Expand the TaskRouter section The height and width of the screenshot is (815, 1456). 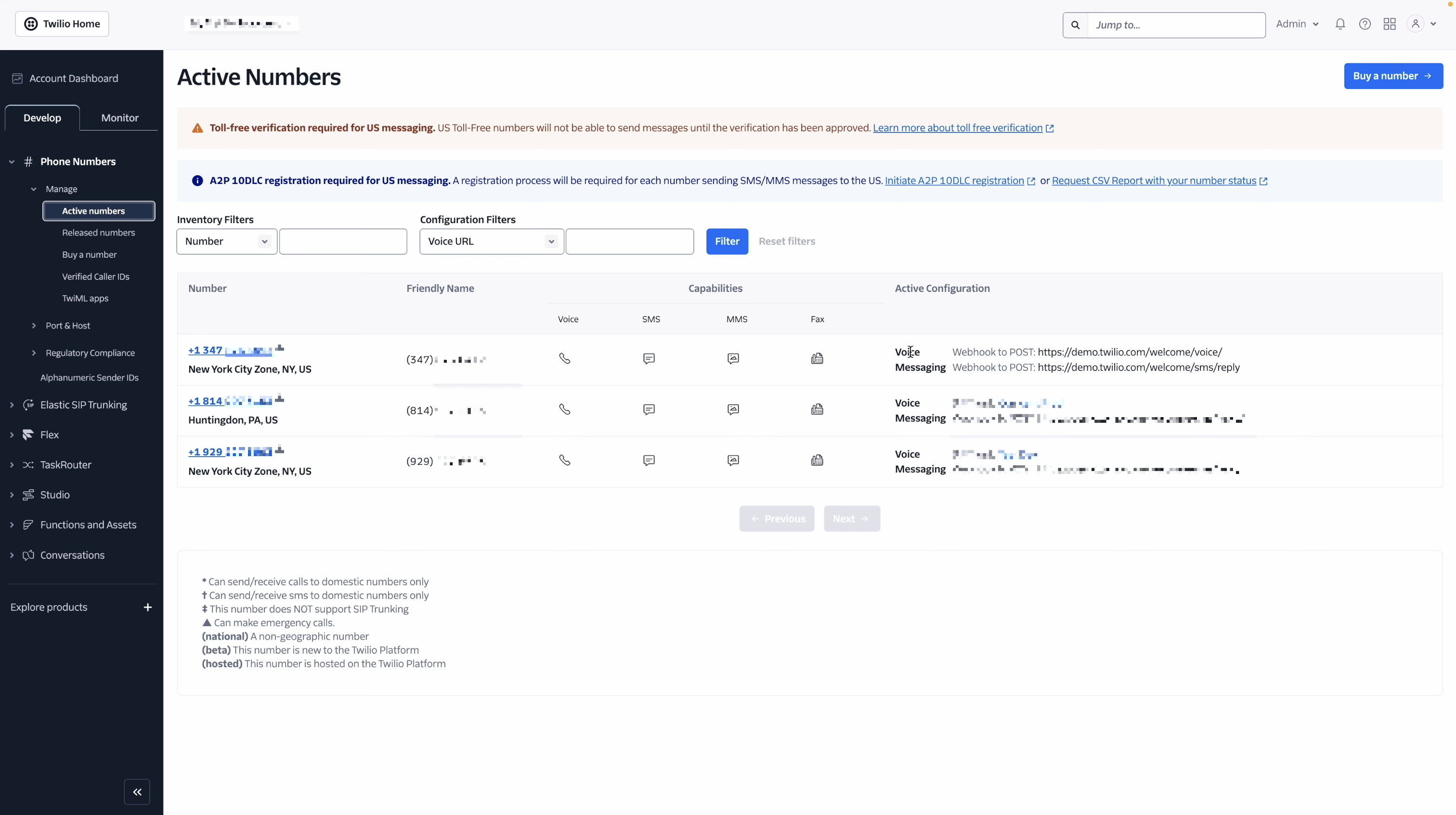point(12,465)
